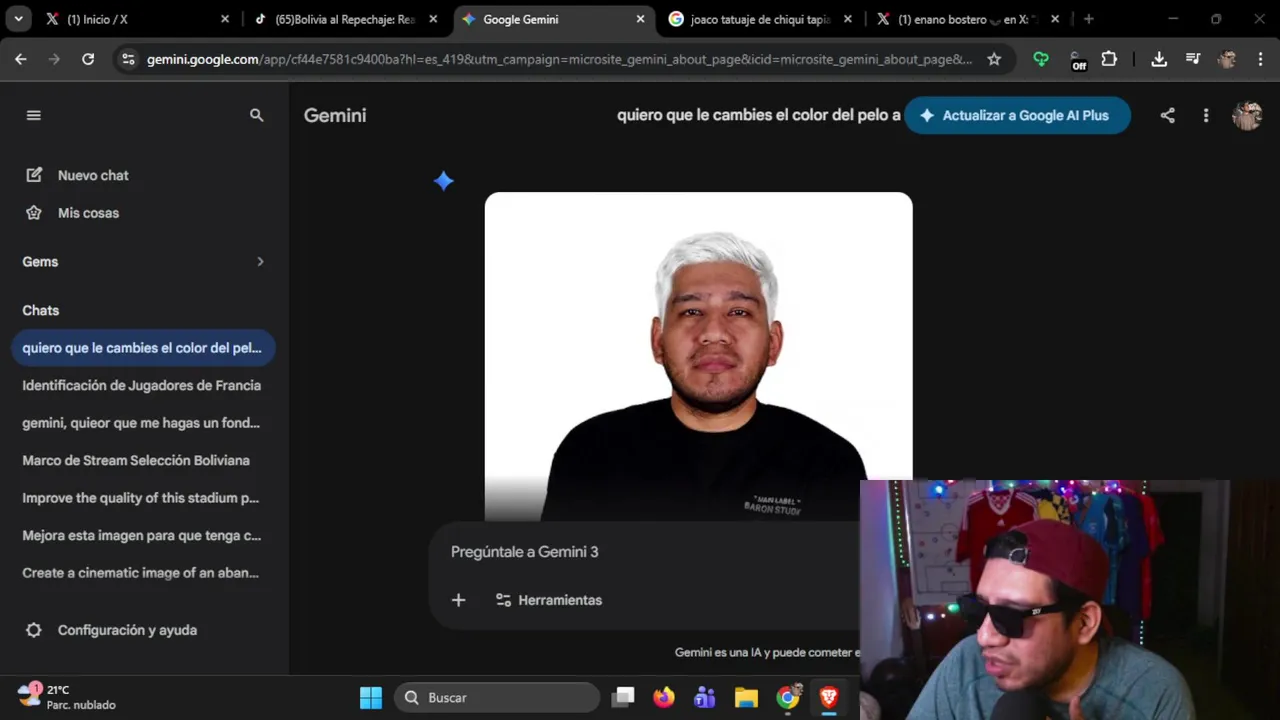1280x720 pixels.
Task: Open Microsoft Teams from the taskbar
Action: pyautogui.click(x=705, y=697)
